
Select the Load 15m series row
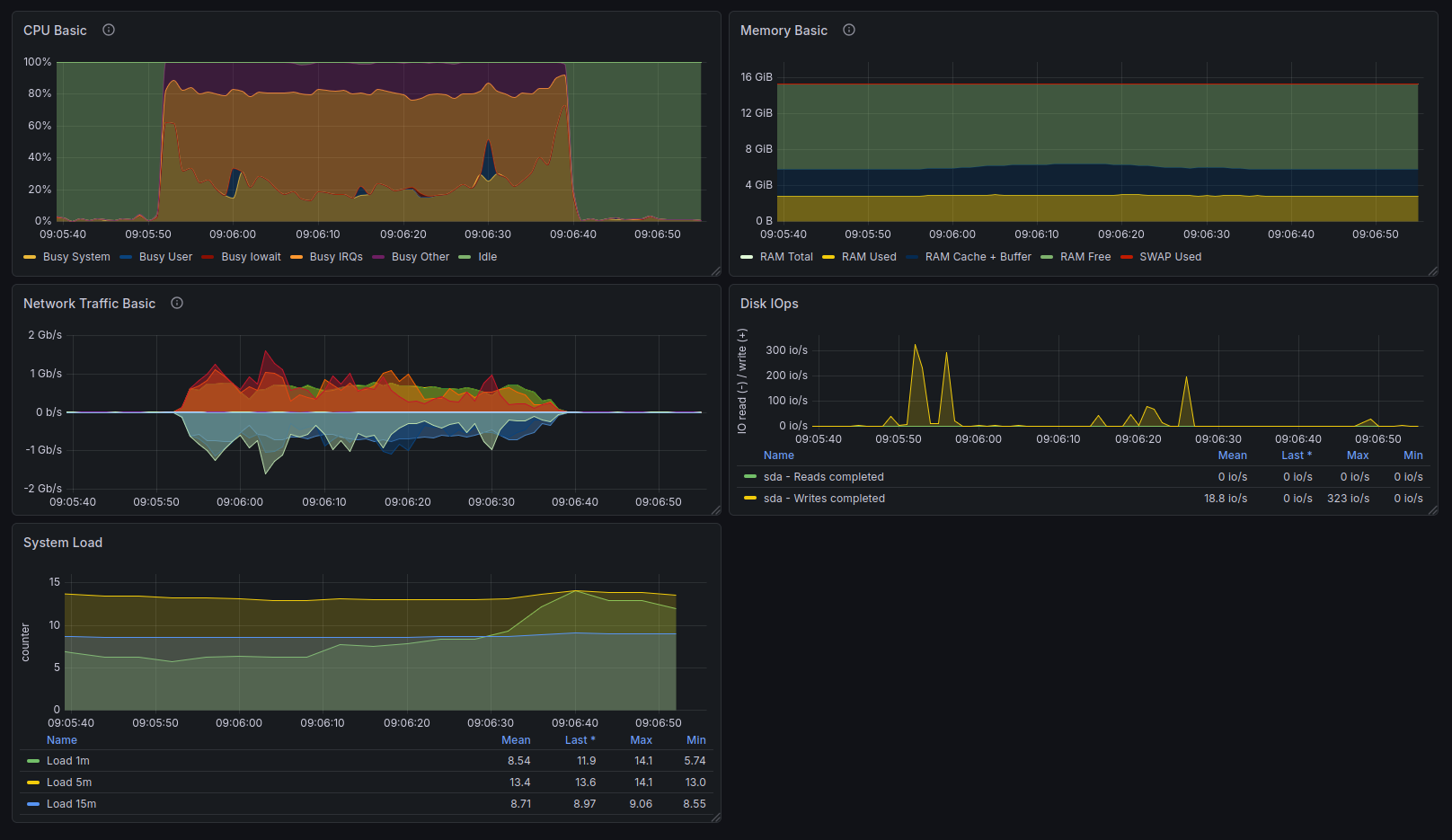[x=367, y=804]
